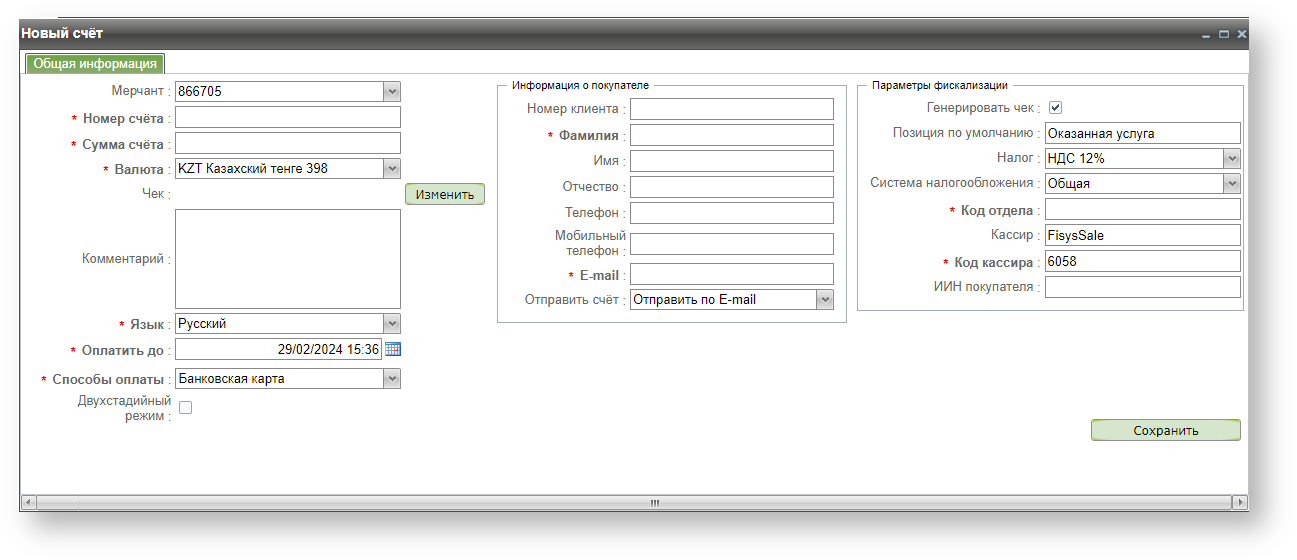Maximize the Новый счёт window
Viewport: 1297px width, 560px height.
(x=1224, y=35)
